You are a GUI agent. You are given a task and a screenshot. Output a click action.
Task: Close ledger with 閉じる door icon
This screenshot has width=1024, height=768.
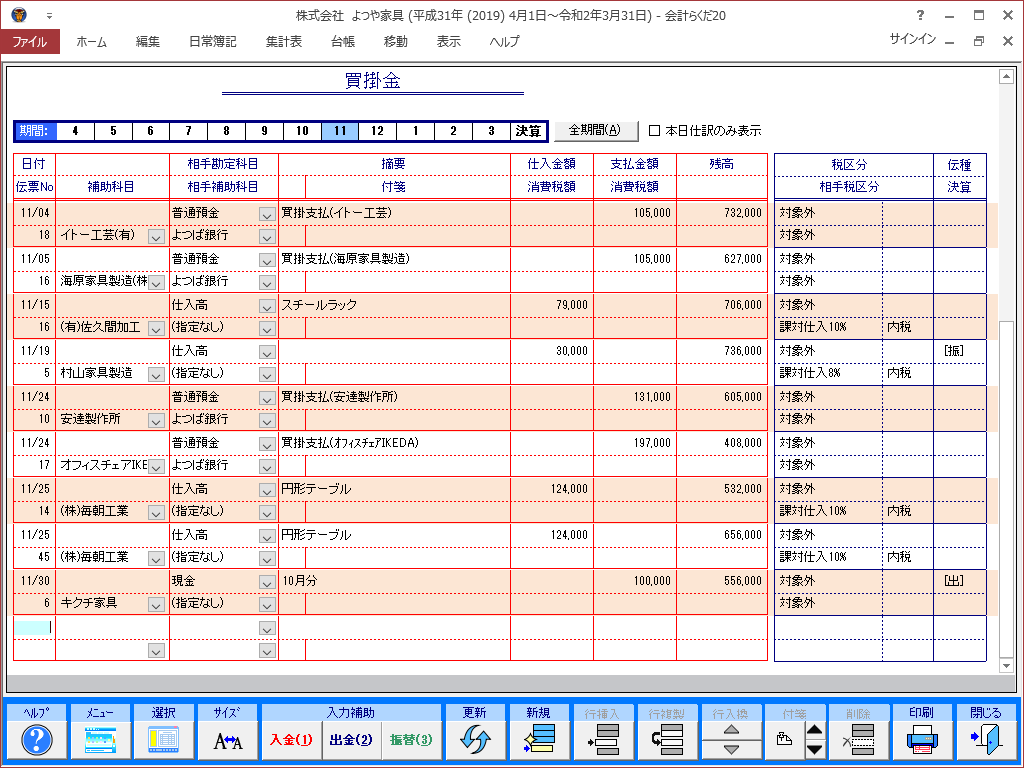pyautogui.click(x=985, y=740)
